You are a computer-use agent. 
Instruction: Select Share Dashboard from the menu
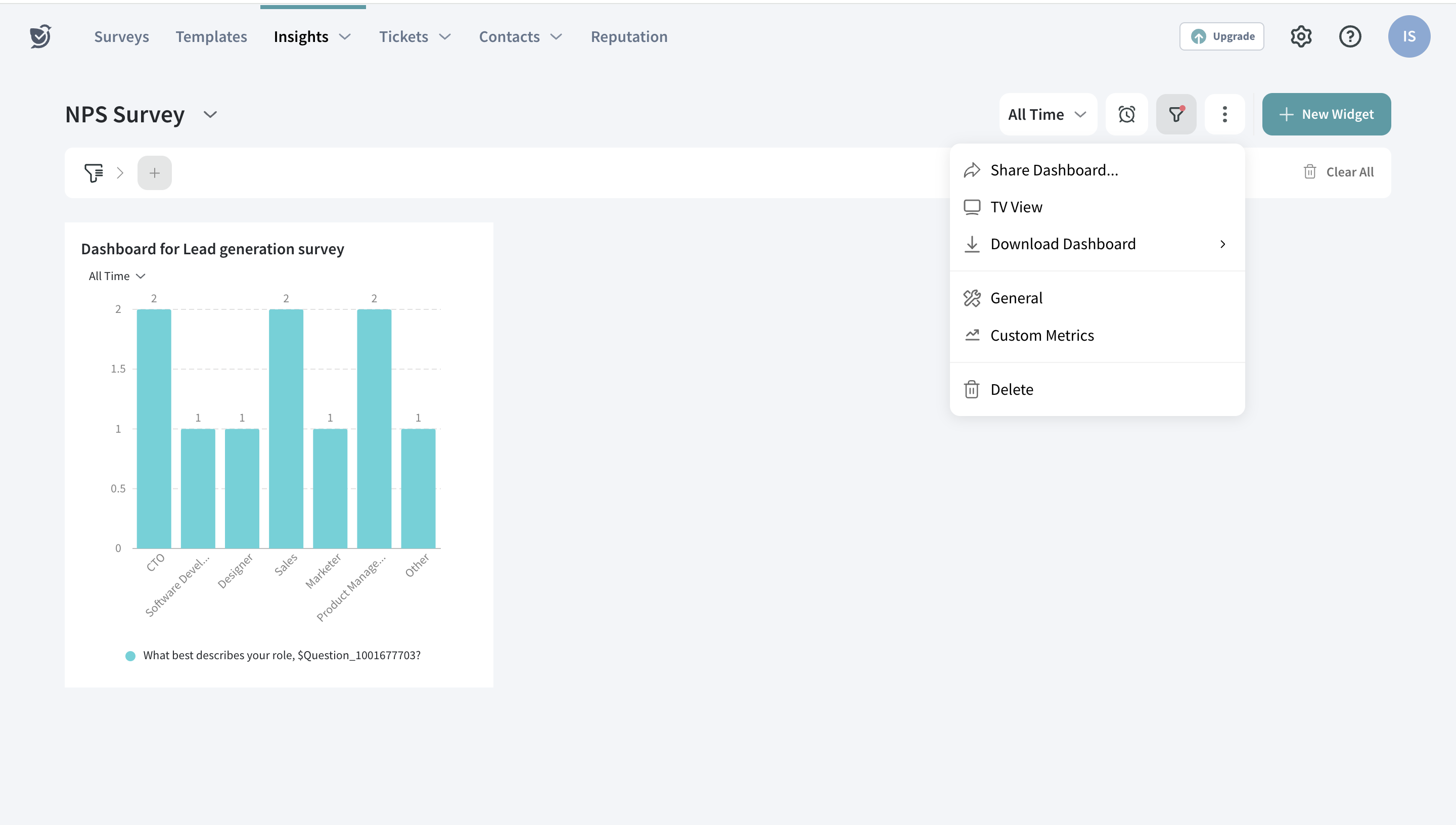(x=1054, y=170)
